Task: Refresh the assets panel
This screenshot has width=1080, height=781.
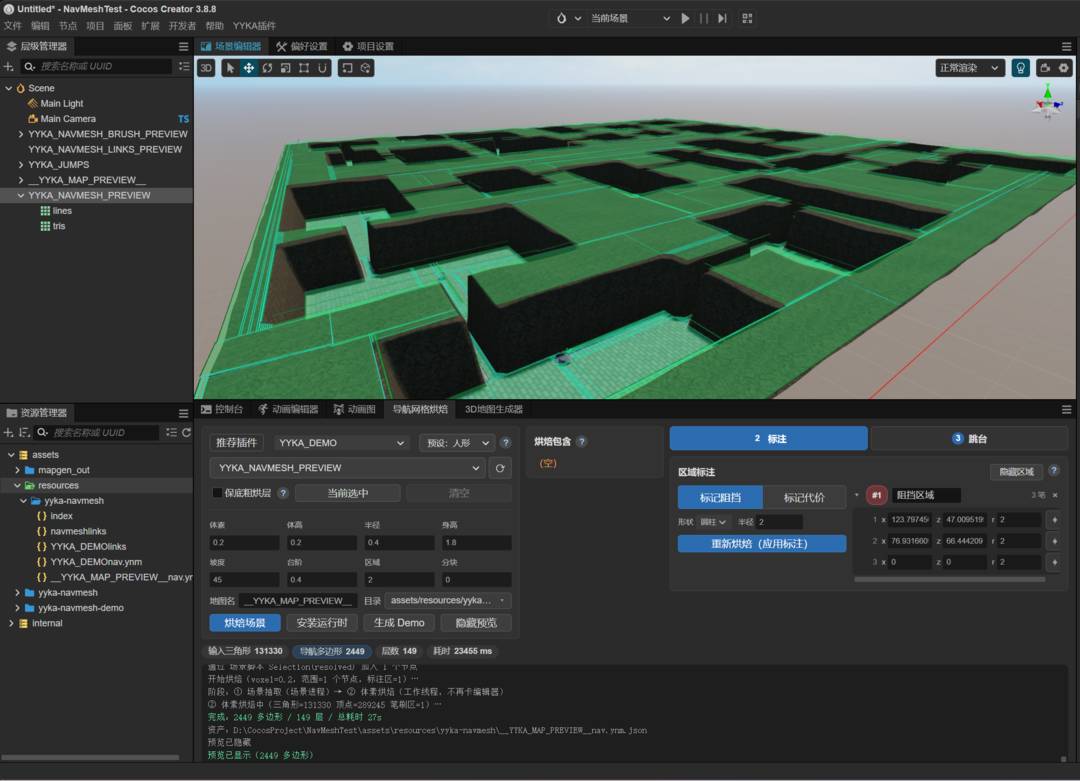Action: tap(186, 433)
